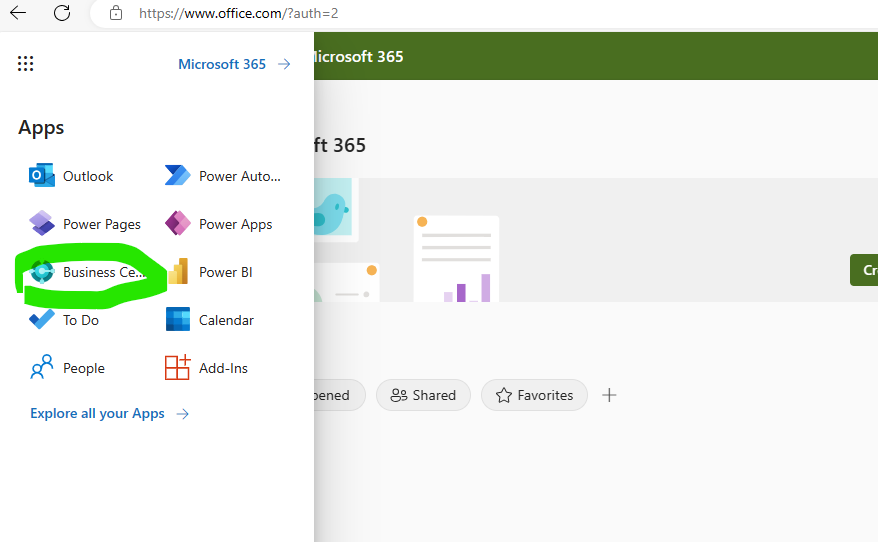Launch the Power Pages icon
Viewport: 878px width, 542px height.
click(42, 223)
